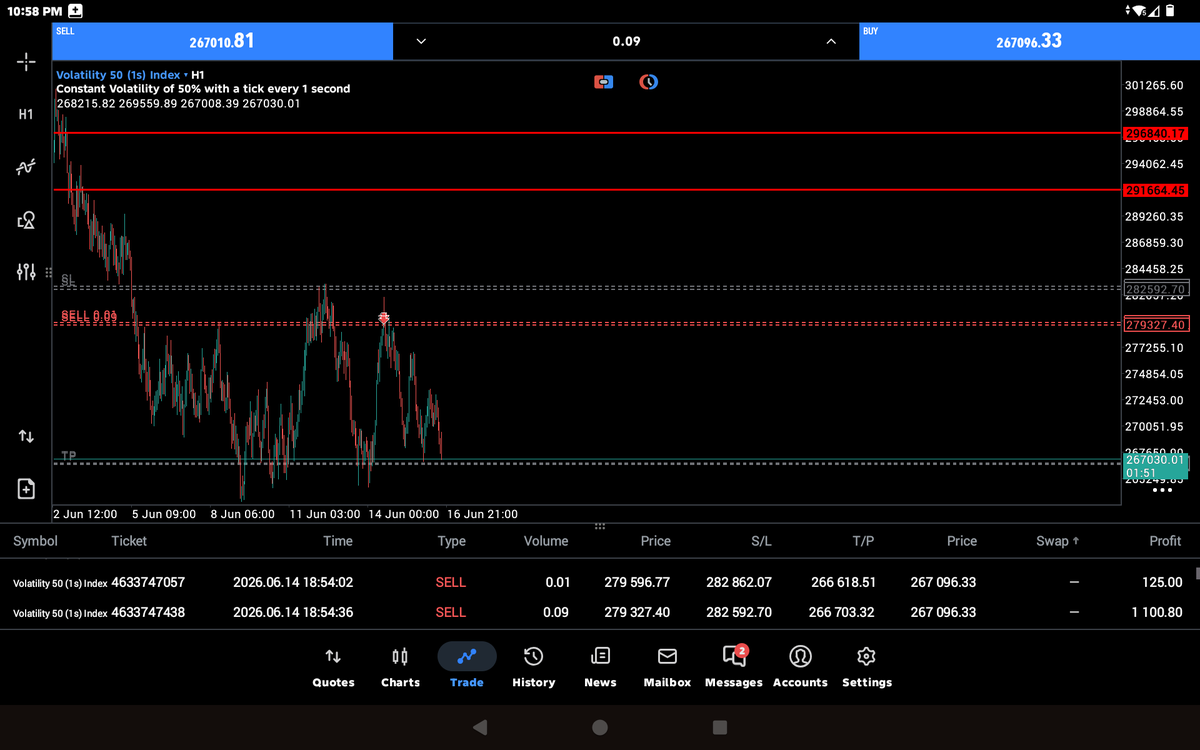Tap stop loss value 282 862.07
Image resolution: width=1200 pixels, height=750 pixels.
[x=739, y=582]
